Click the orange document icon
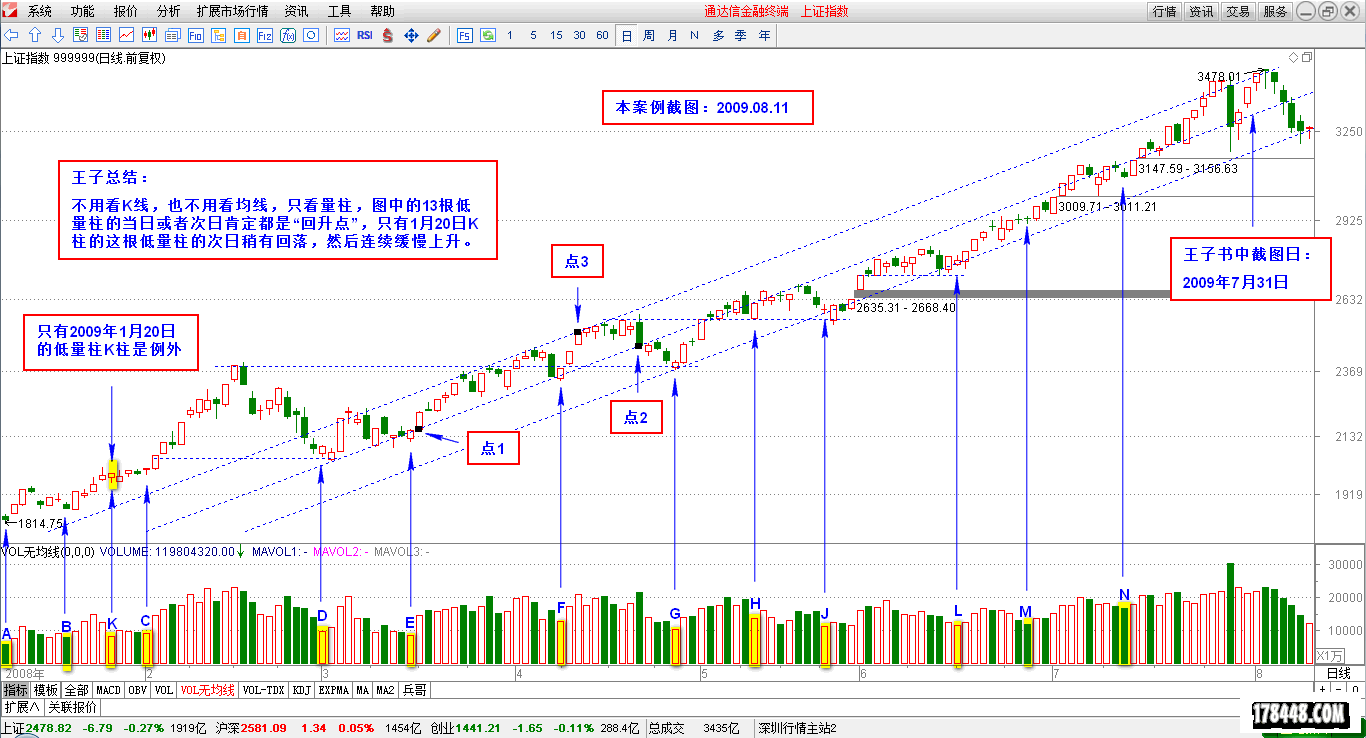The width and height of the screenshot is (1366, 738). [242, 35]
